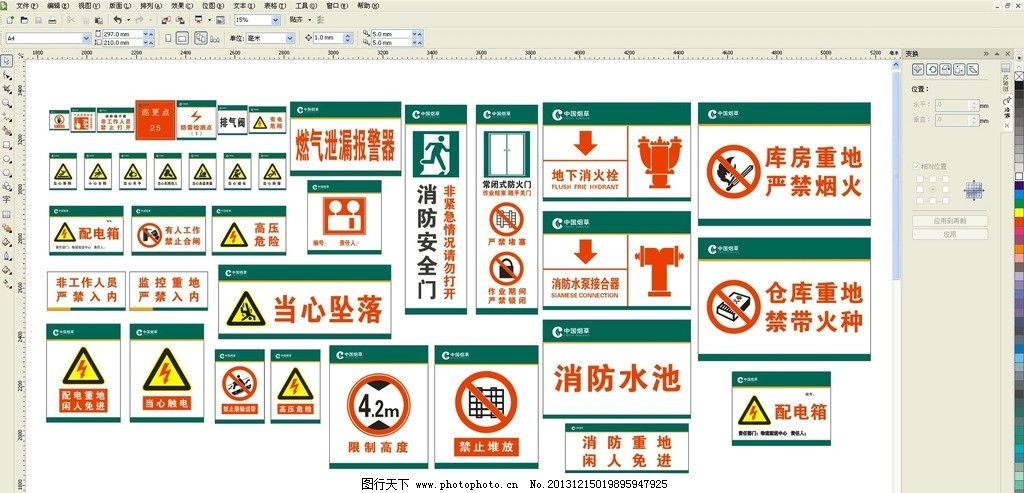Open Position tab in Transform docker
This screenshot has height=493, width=1024.
[x=918, y=69]
